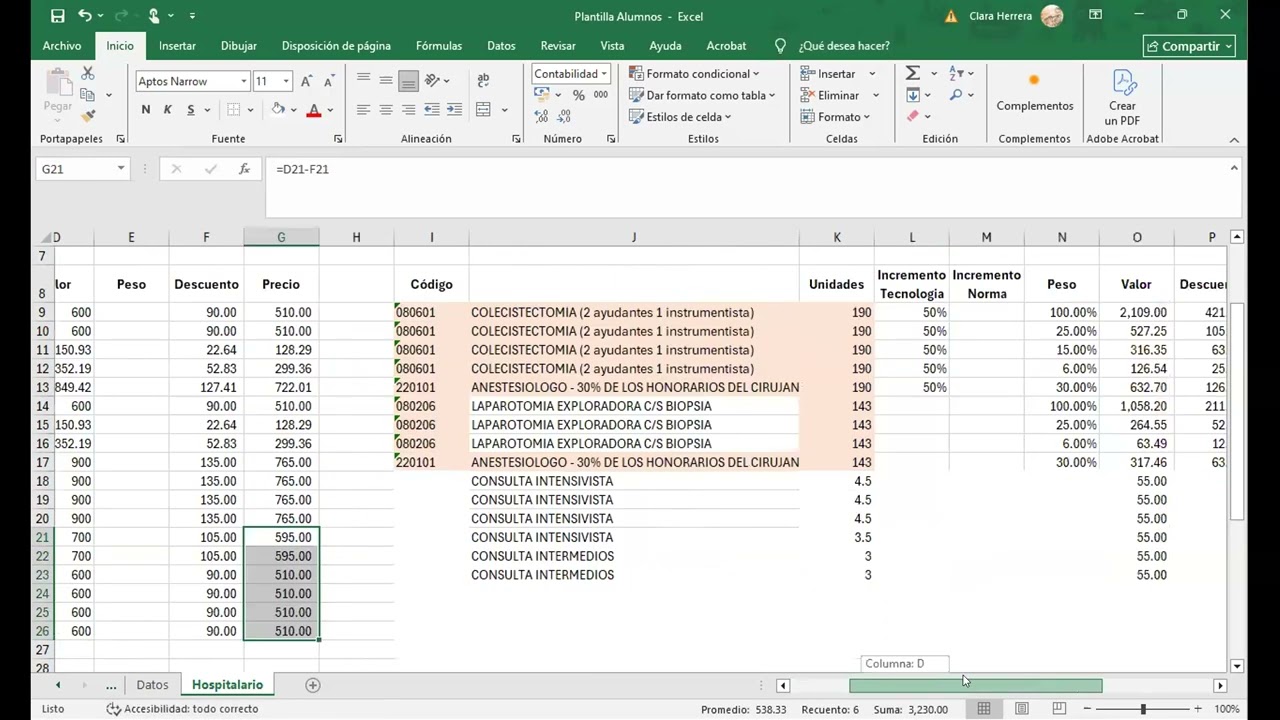Open the font name dropdown Aptos Narrow
The image size is (1280, 720).
(243, 81)
